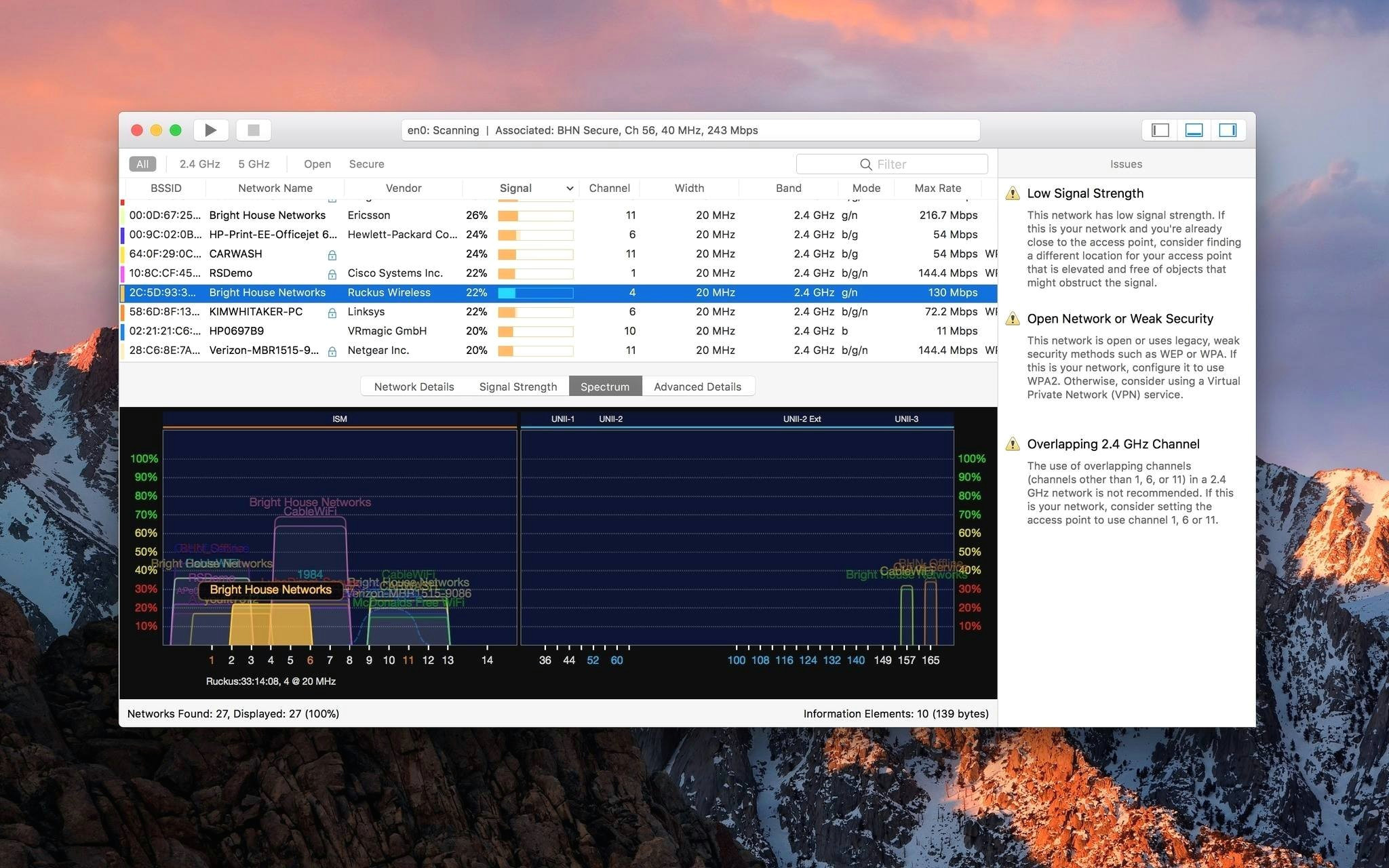
Task: Select the Spectrum view tab
Action: pyautogui.click(x=605, y=385)
